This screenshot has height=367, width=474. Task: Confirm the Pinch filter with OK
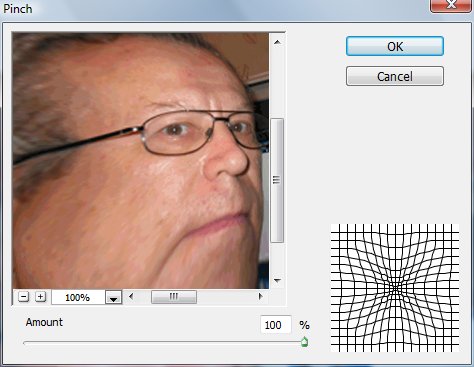pos(395,46)
